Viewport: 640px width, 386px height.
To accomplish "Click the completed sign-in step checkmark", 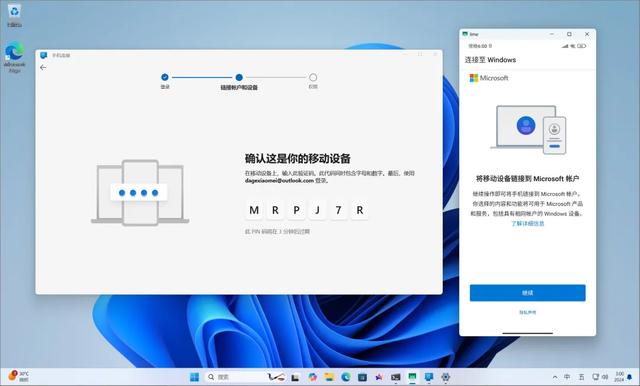I will pyautogui.click(x=164, y=77).
